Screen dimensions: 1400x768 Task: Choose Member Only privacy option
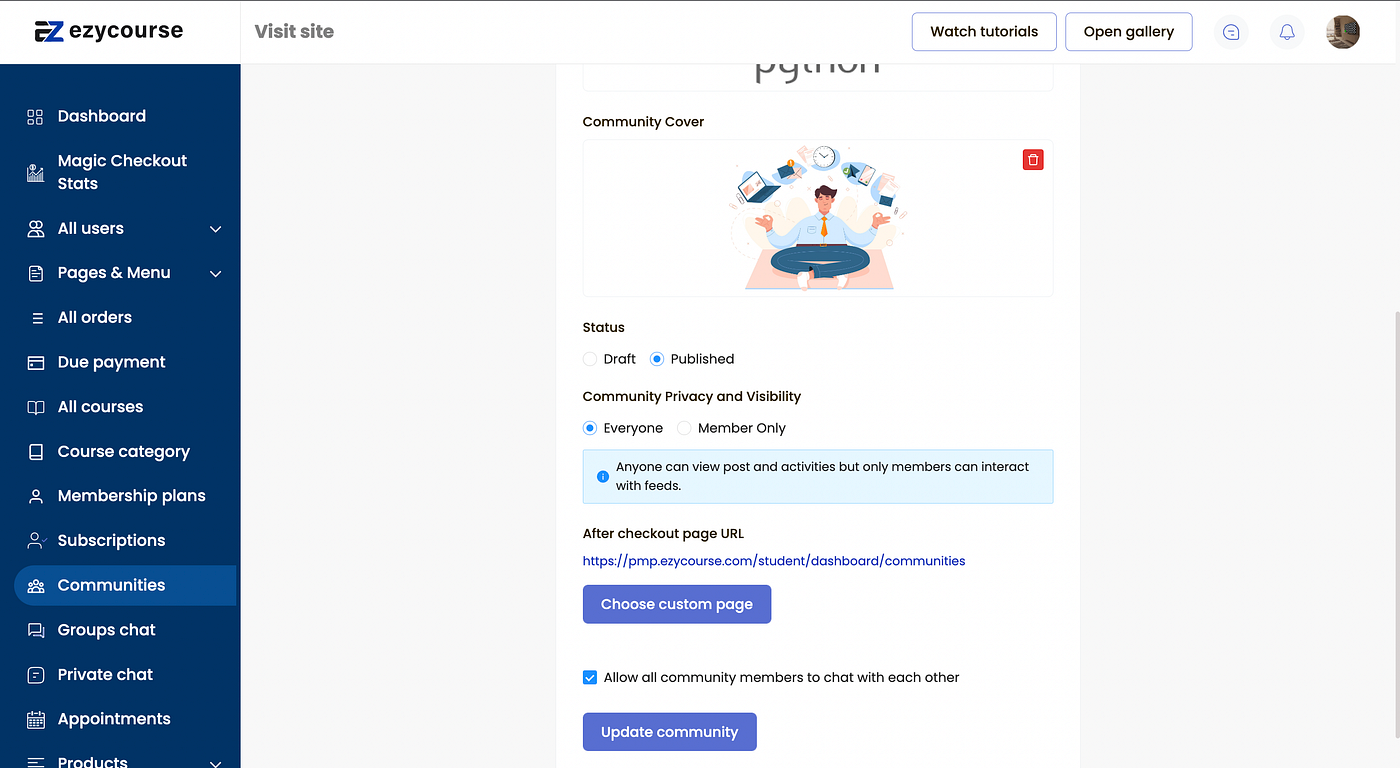pos(684,428)
